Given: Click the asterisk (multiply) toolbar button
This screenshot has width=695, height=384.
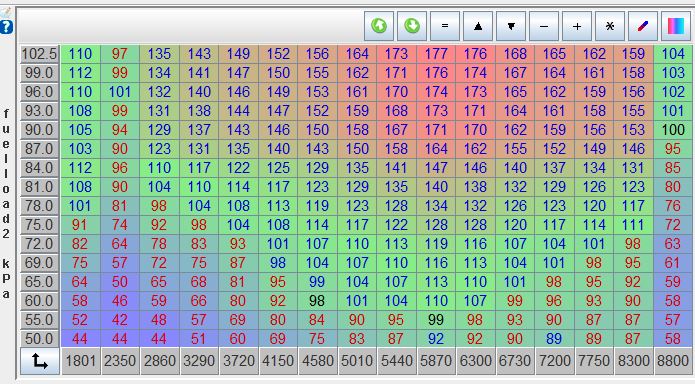Looking at the screenshot, I should pos(610,26).
